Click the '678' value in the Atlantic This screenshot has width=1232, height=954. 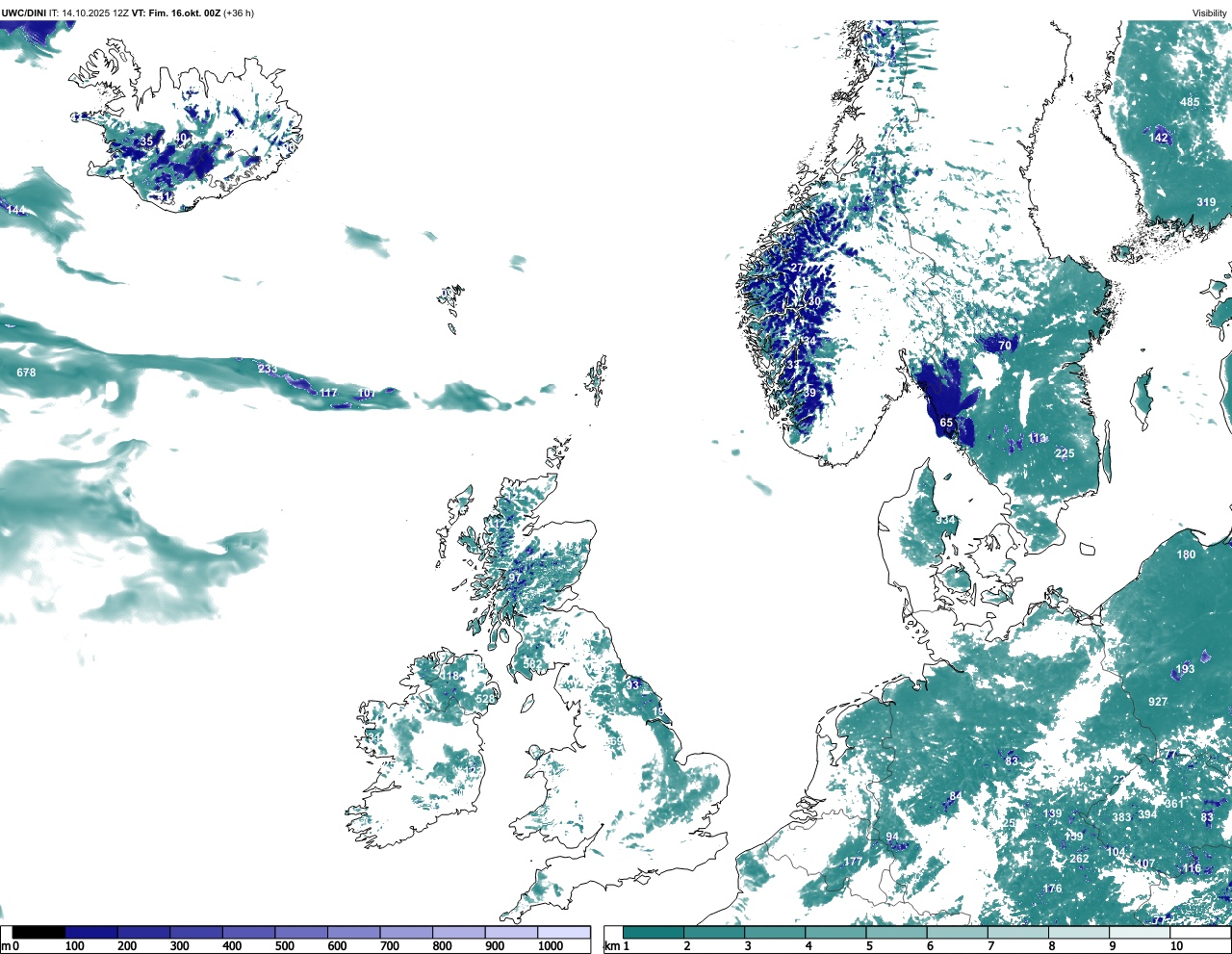coord(26,373)
